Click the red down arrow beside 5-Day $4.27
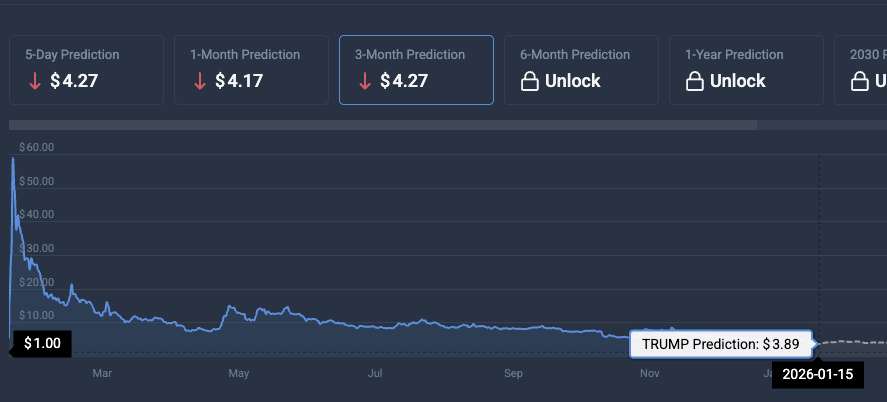Image resolution: width=887 pixels, height=402 pixels. coord(35,82)
